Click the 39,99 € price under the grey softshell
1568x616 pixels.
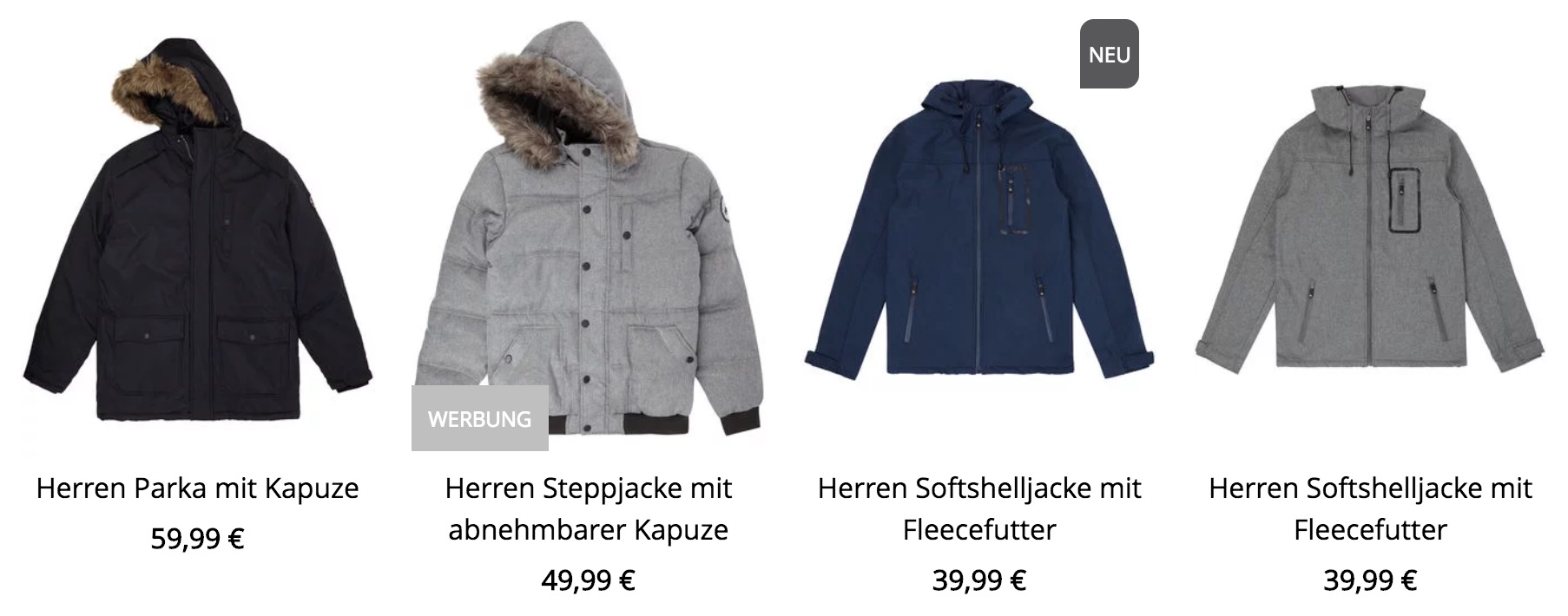[x=1370, y=580]
